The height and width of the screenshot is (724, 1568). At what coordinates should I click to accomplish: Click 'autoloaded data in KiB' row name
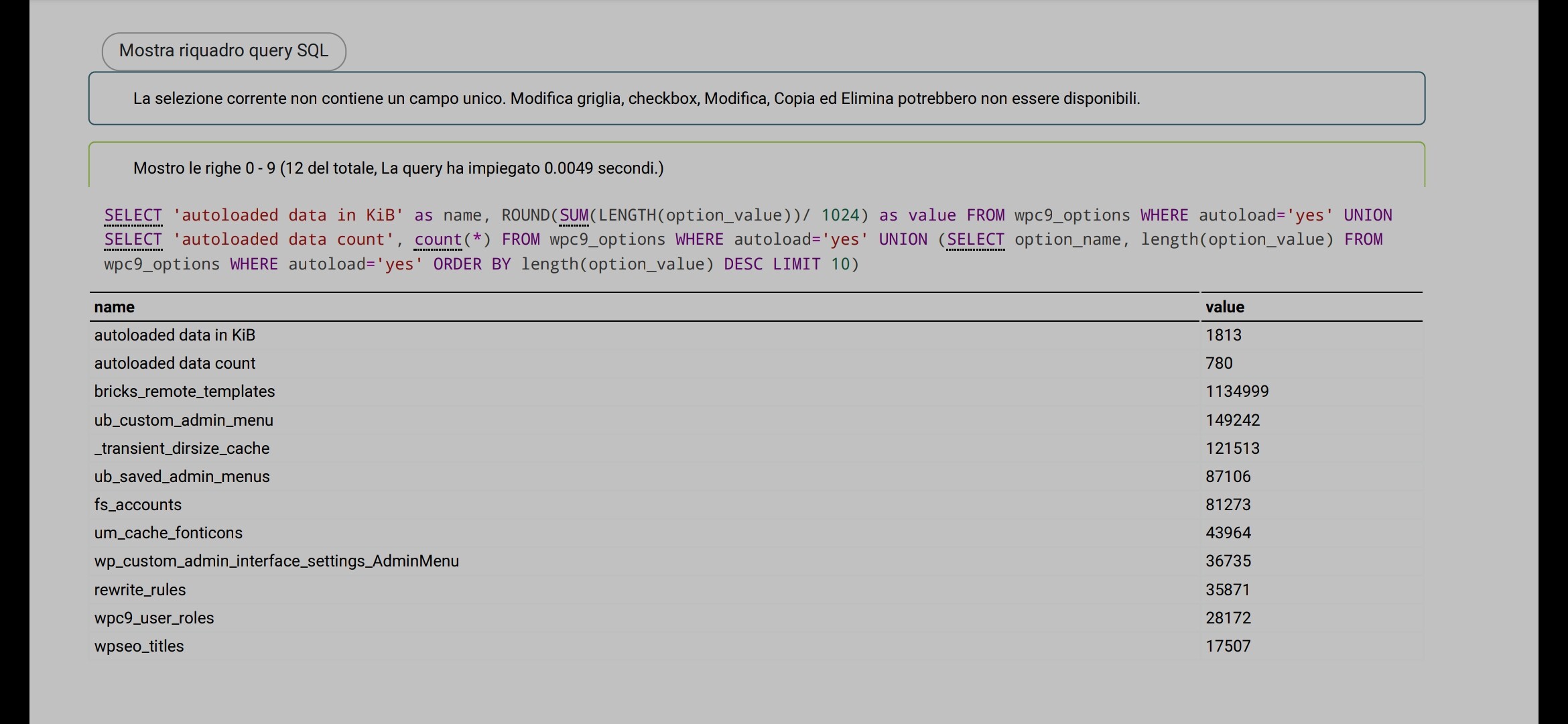[x=644, y=335]
